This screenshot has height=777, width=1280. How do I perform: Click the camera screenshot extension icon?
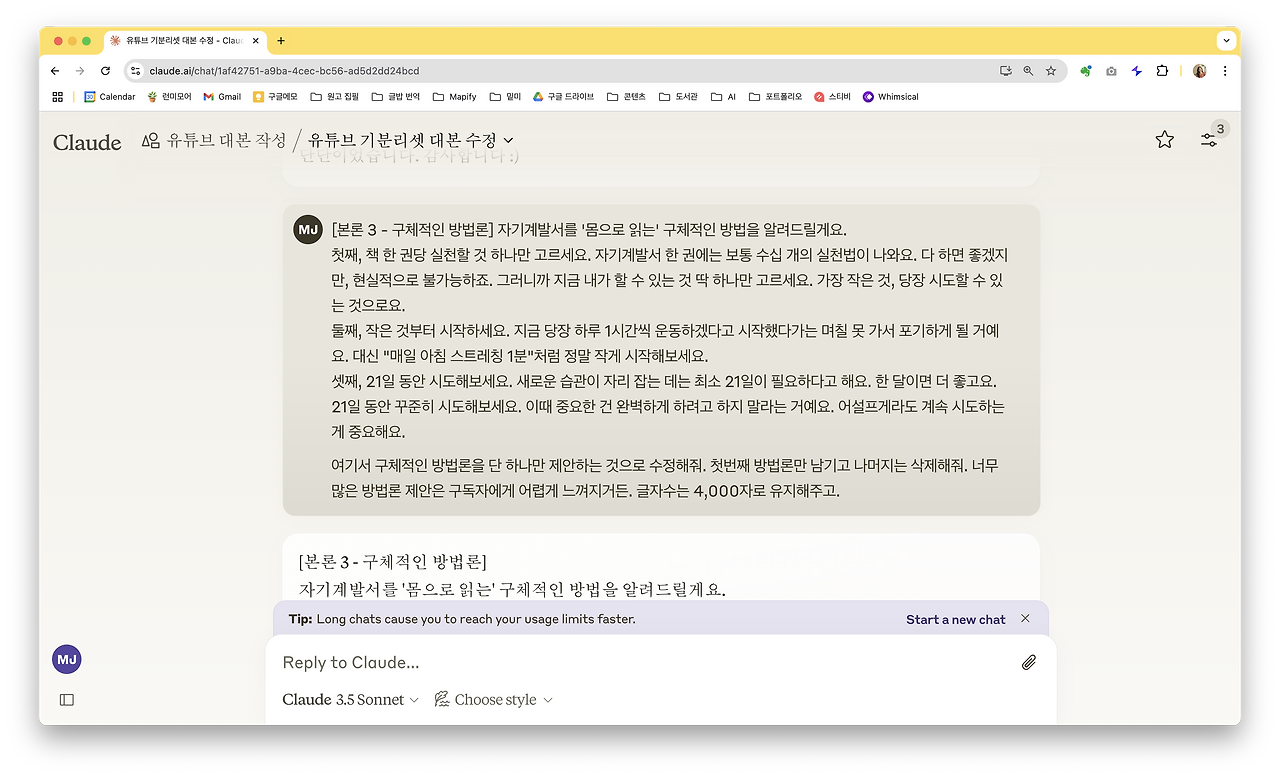coord(1111,71)
